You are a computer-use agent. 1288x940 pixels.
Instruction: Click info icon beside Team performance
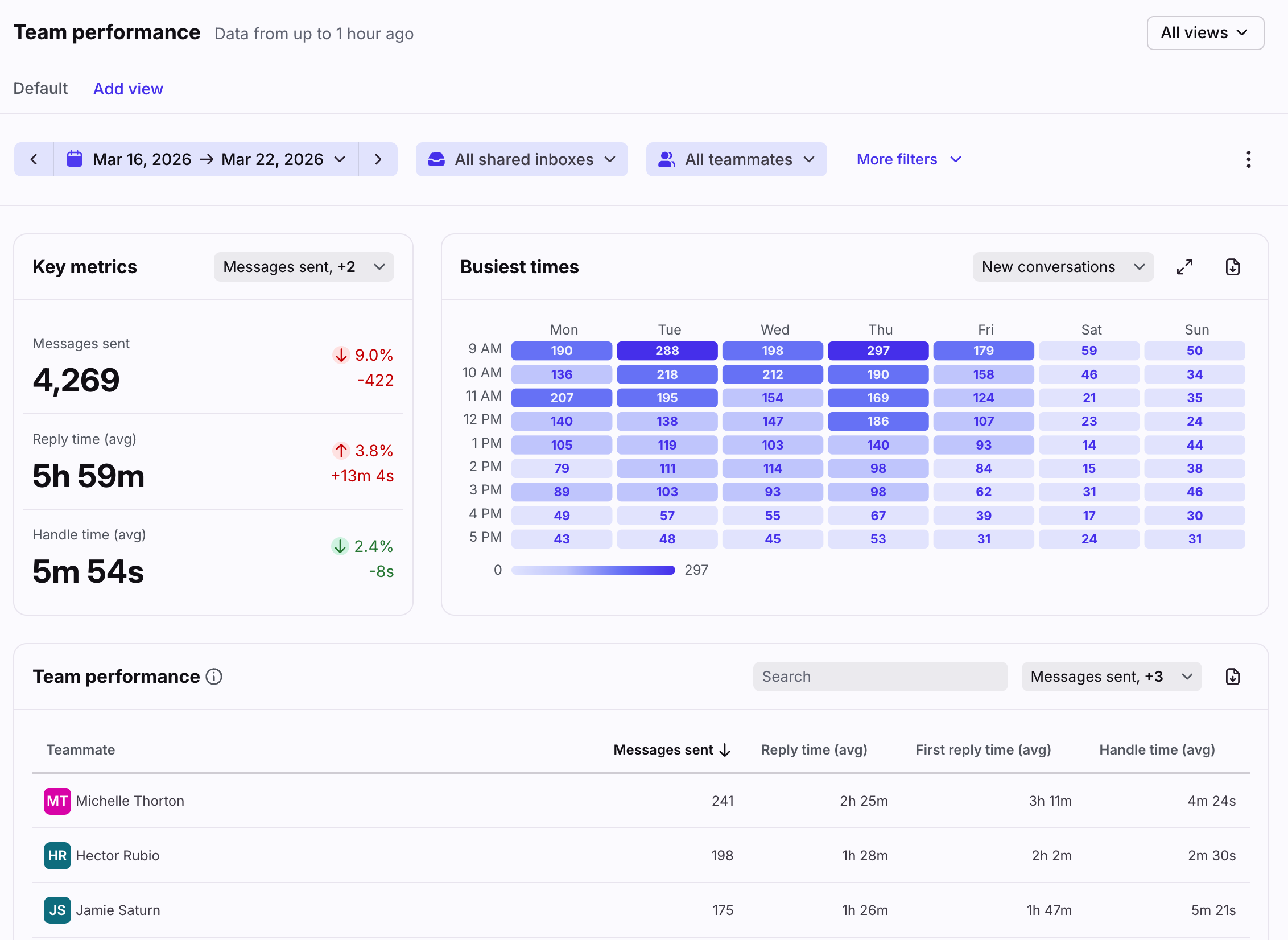click(x=214, y=677)
